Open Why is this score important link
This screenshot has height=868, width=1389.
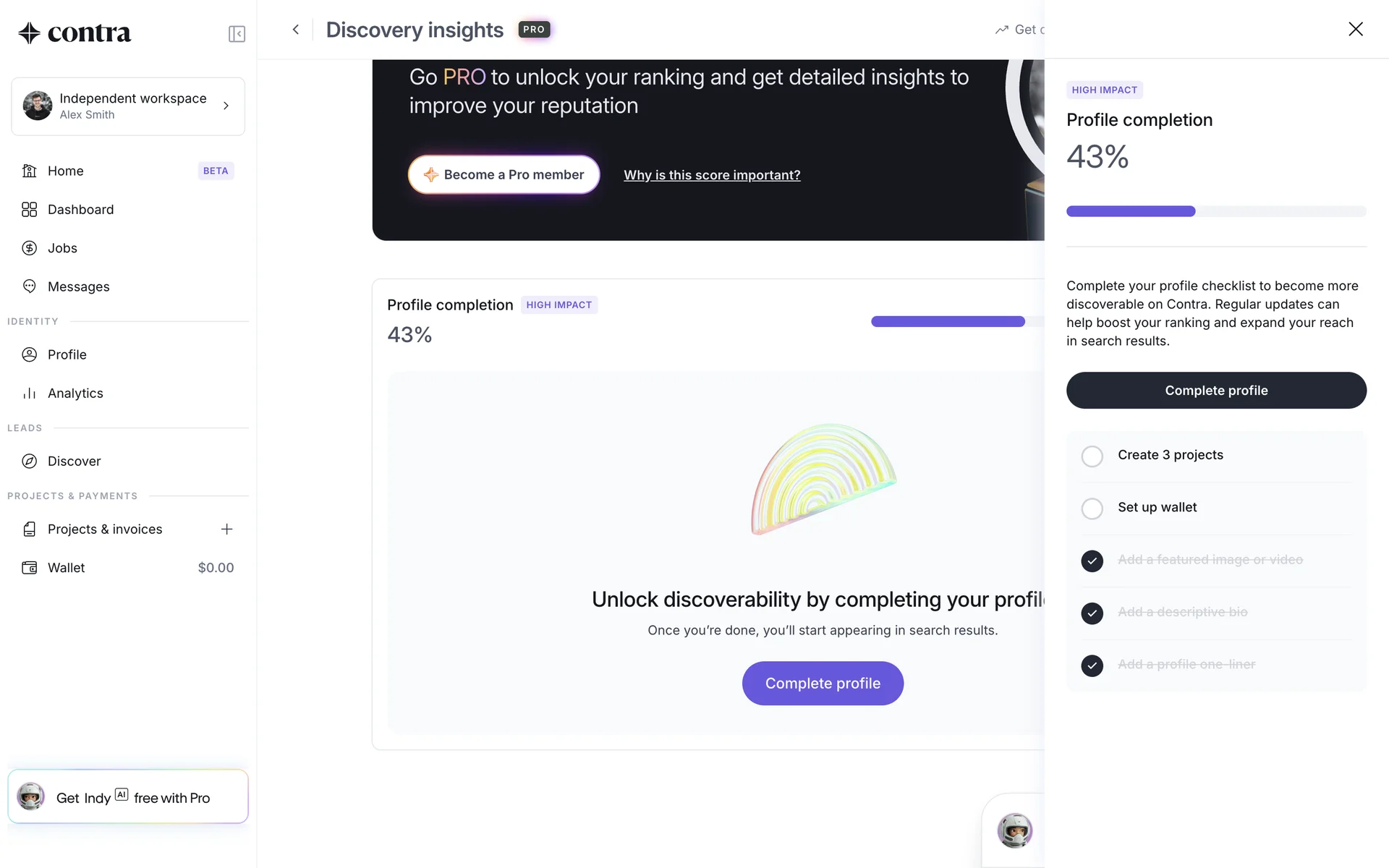pos(712,175)
